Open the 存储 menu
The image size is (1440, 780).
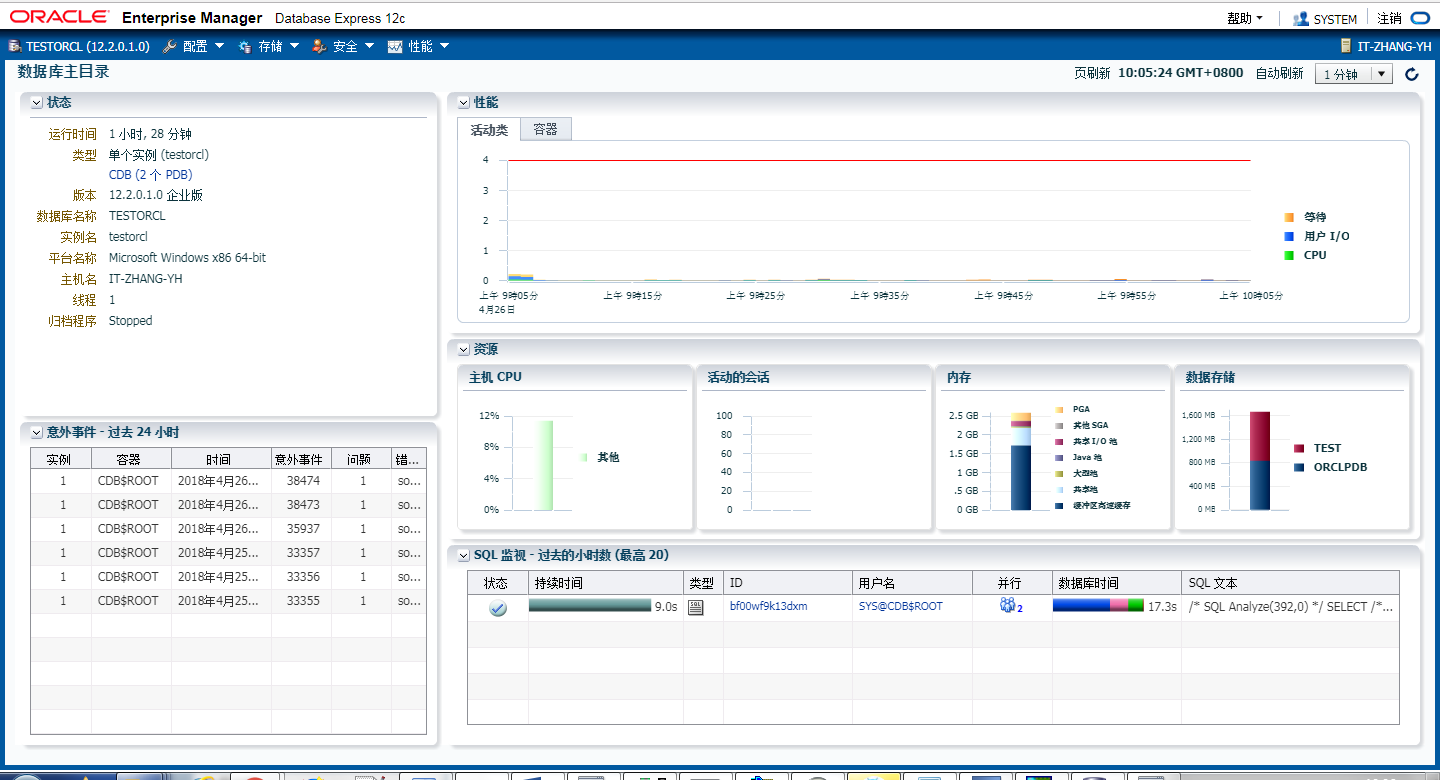point(279,46)
